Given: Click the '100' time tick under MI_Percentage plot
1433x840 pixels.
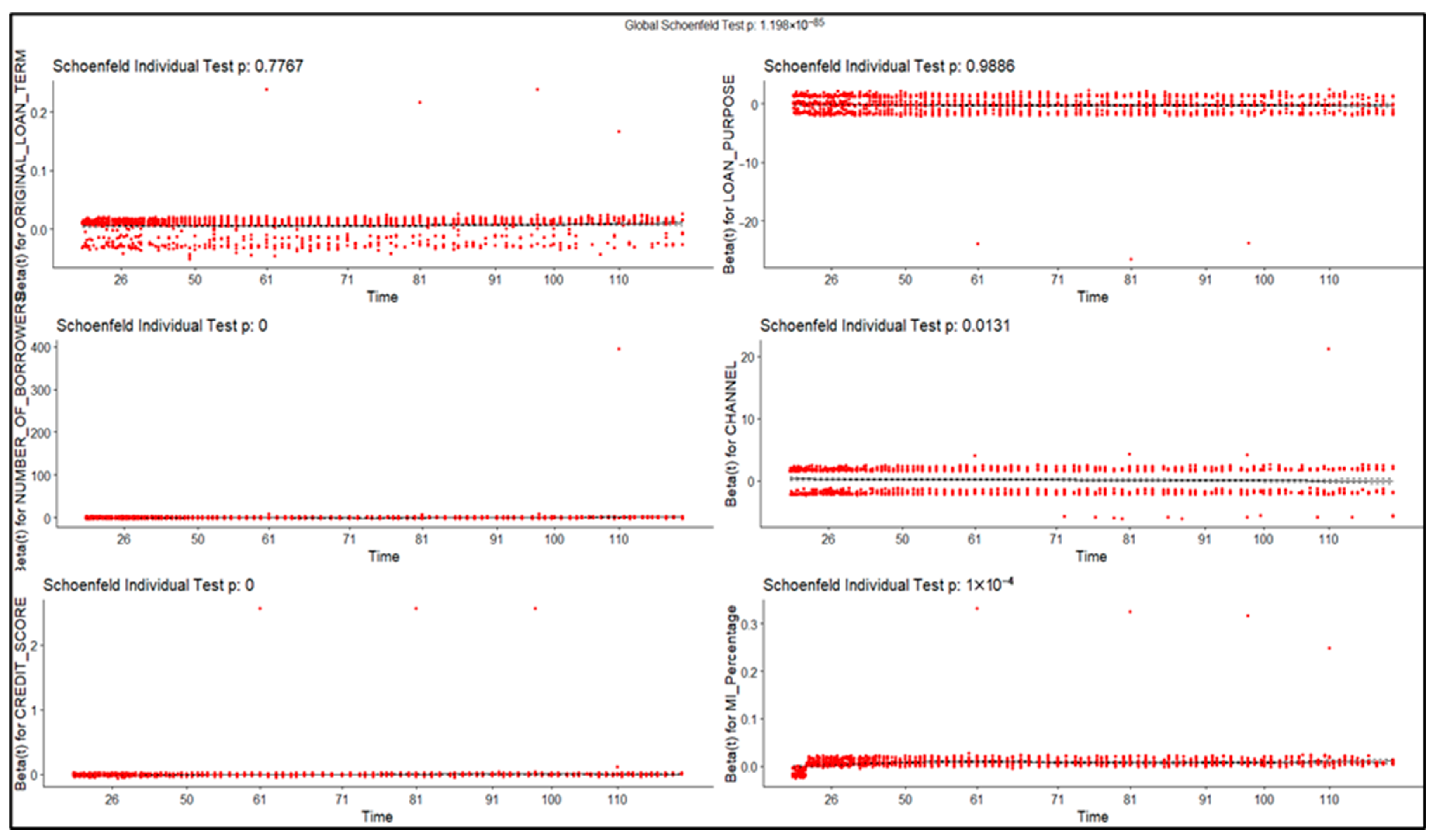Looking at the screenshot, I should [x=1263, y=800].
